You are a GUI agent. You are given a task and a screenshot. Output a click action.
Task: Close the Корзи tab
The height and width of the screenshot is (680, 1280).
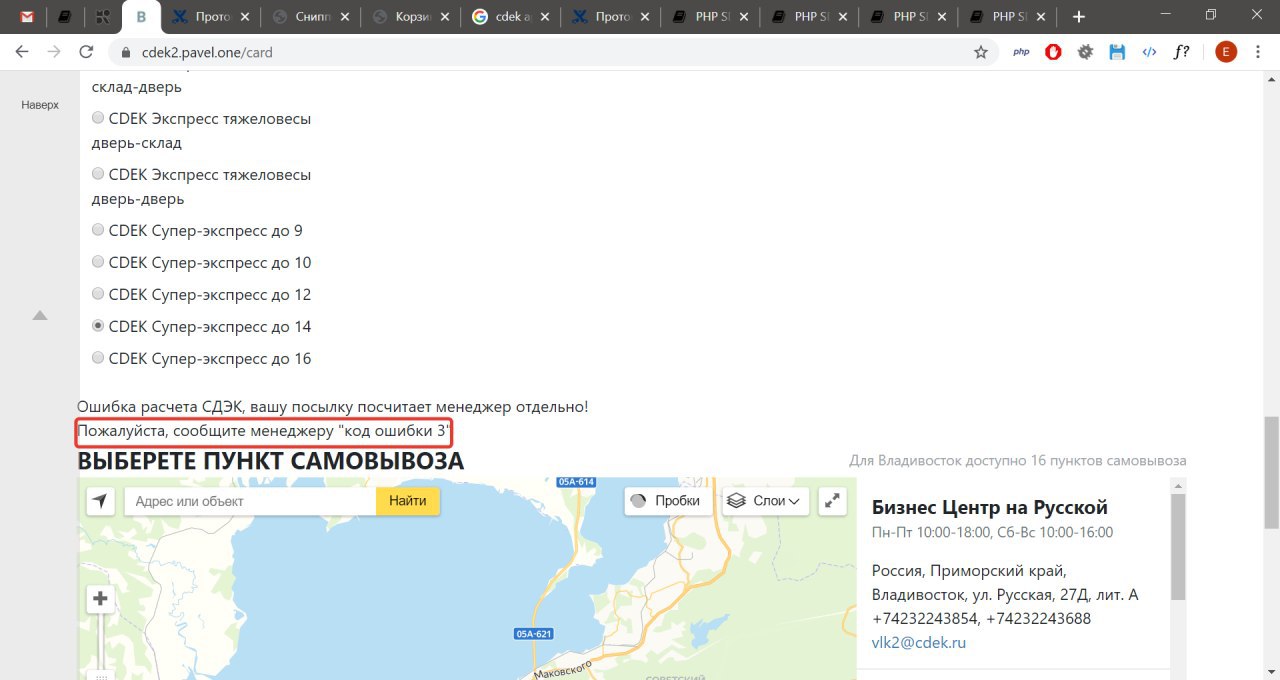coord(443,17)
